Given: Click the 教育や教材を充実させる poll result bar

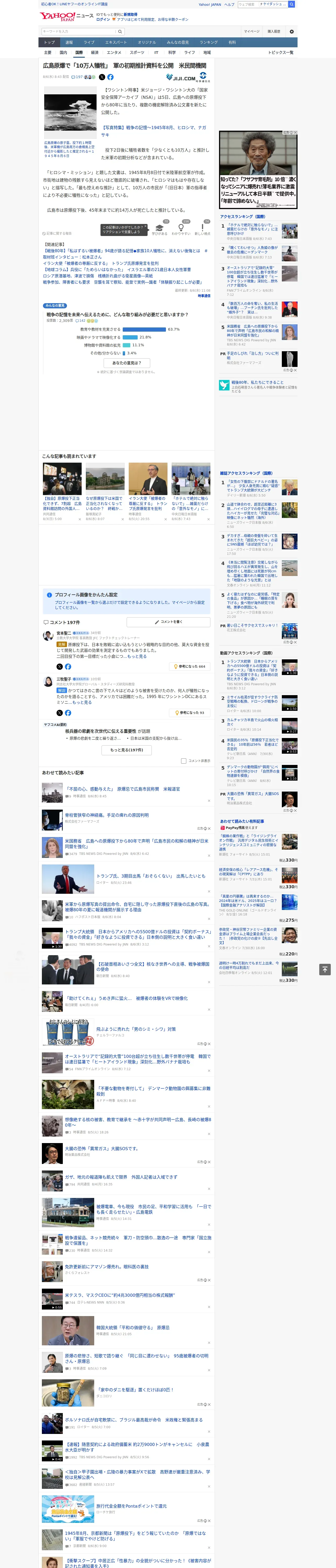Looking at the screenshot, I should (x=144, y=329).
